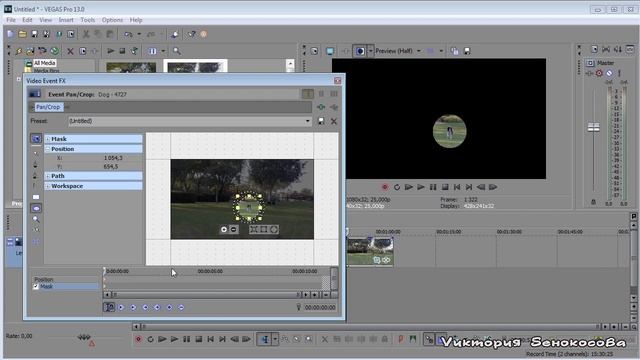Viewport: 640px width, 360px height.
Task: Click the plus button on floating mask toolbar
Action: click(224, 229)
